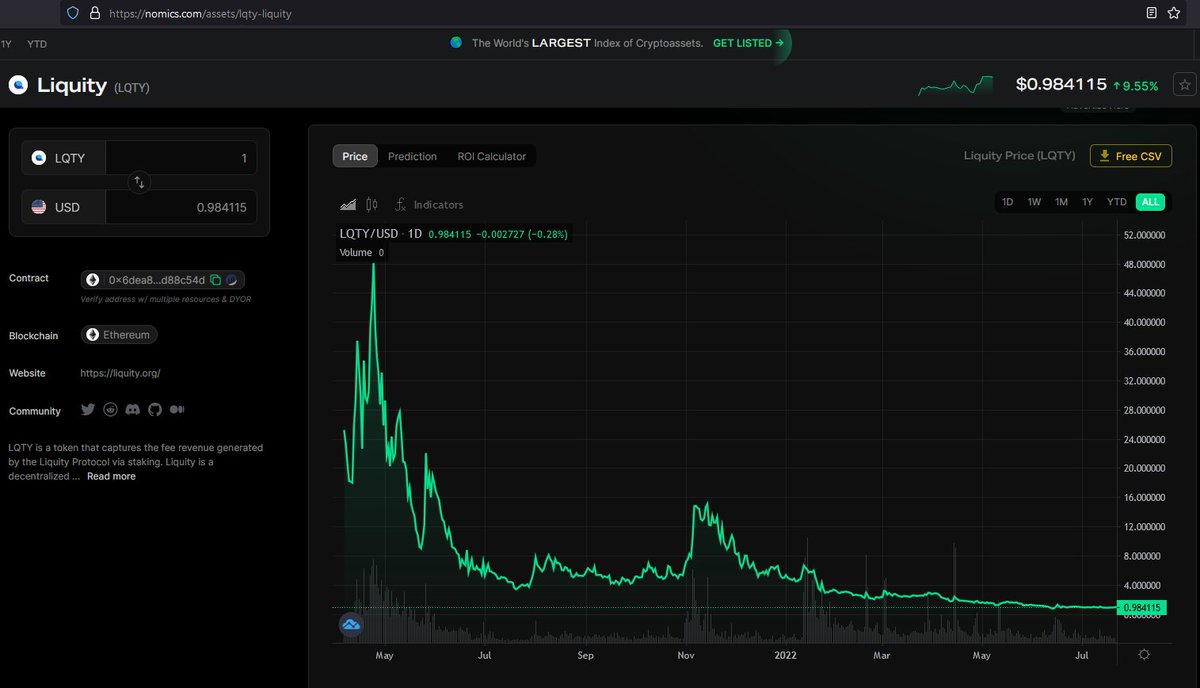Screen dimensions: 1200x688
Task: Select the ALL time range
Action: click(x=1150, y=202)
